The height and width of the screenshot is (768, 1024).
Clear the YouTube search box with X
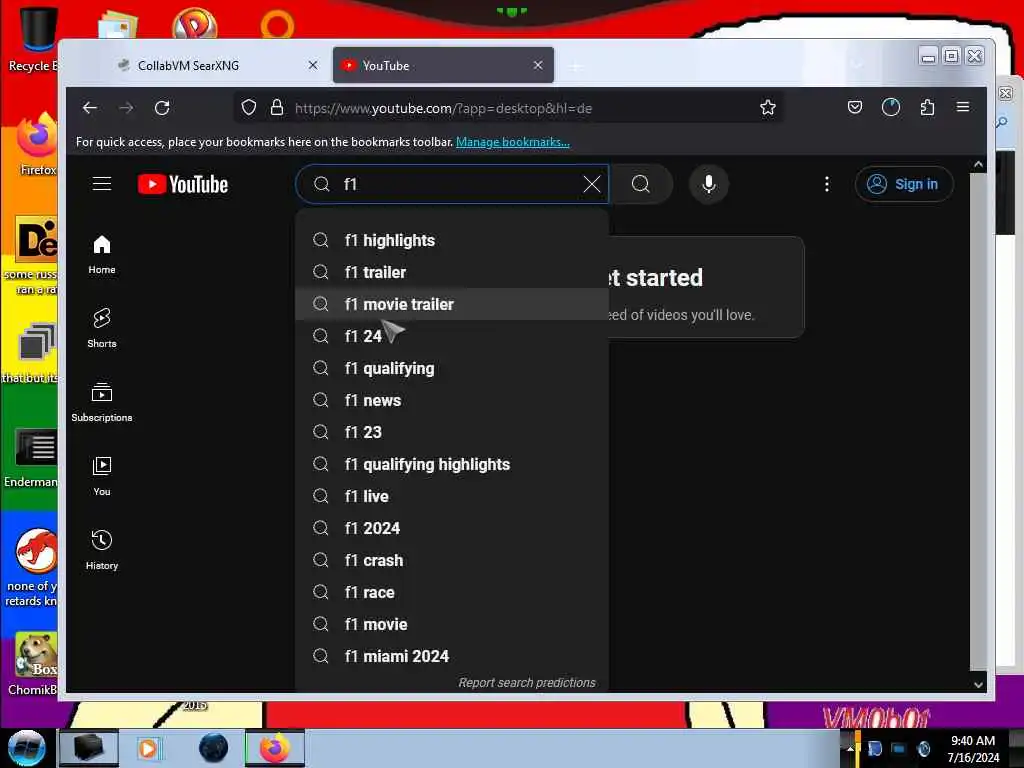(592, 184)
